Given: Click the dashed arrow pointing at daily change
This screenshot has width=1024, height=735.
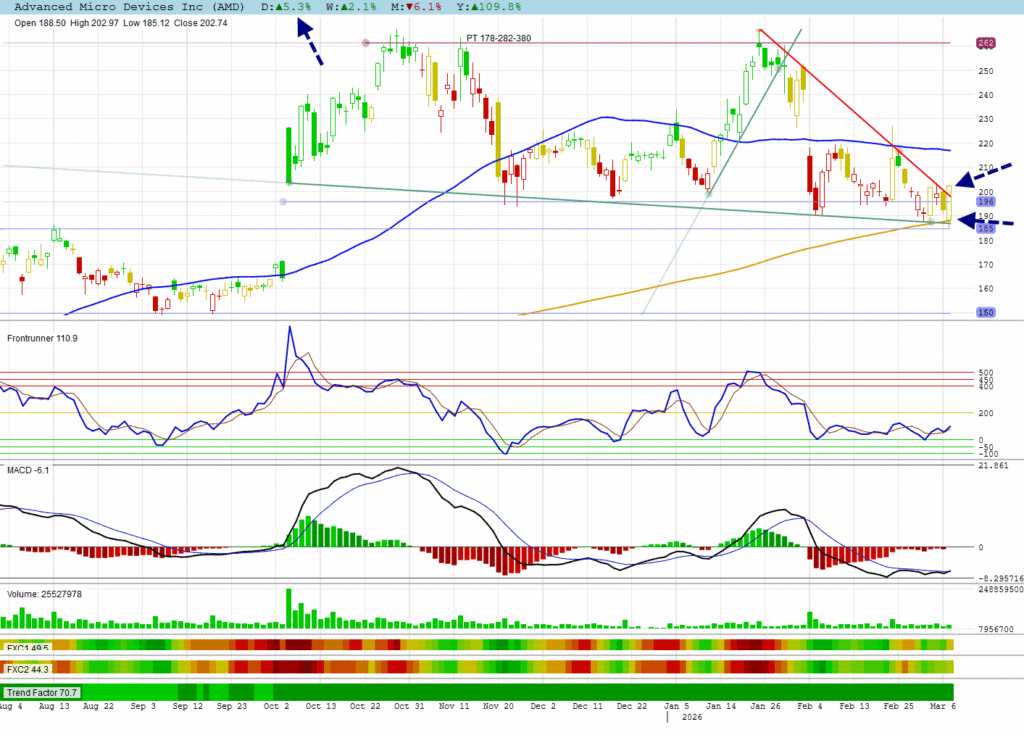Looking at the screenshot, I should coord(311,43).
